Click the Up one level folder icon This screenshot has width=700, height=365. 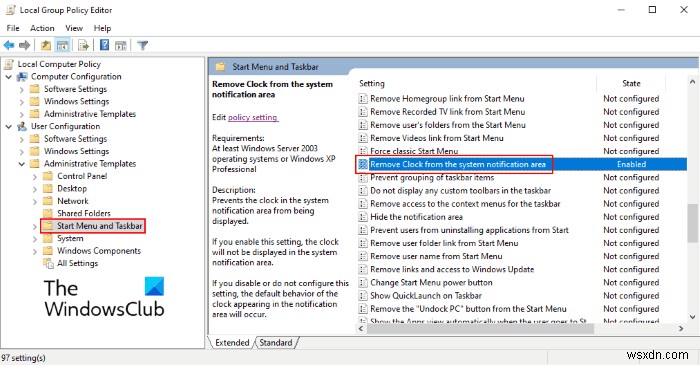(x=46, y=45)
